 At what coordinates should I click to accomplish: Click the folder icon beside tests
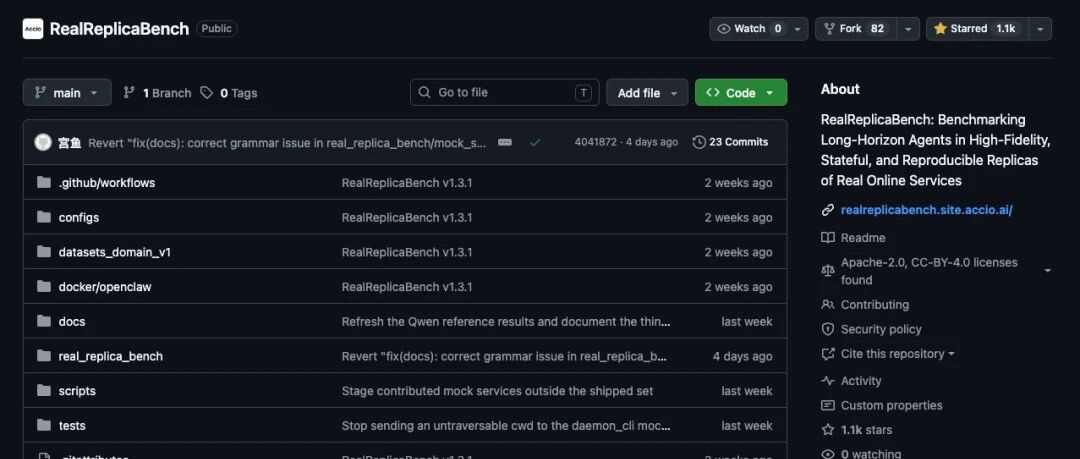[44, 425]
